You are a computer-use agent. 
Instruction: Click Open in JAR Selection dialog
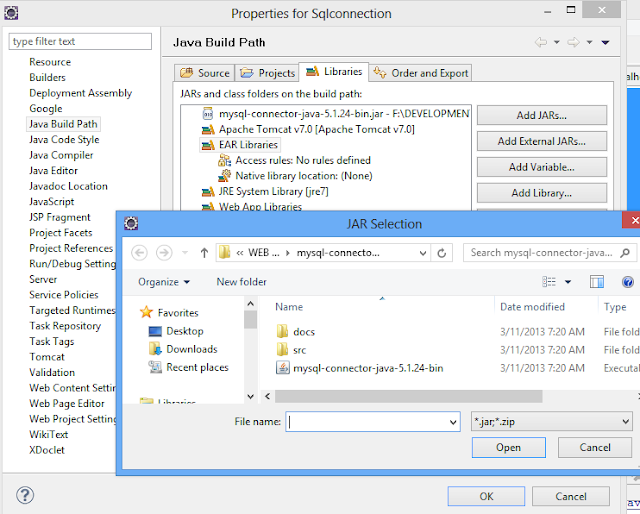pyautogui.click(x=509, y=447)
